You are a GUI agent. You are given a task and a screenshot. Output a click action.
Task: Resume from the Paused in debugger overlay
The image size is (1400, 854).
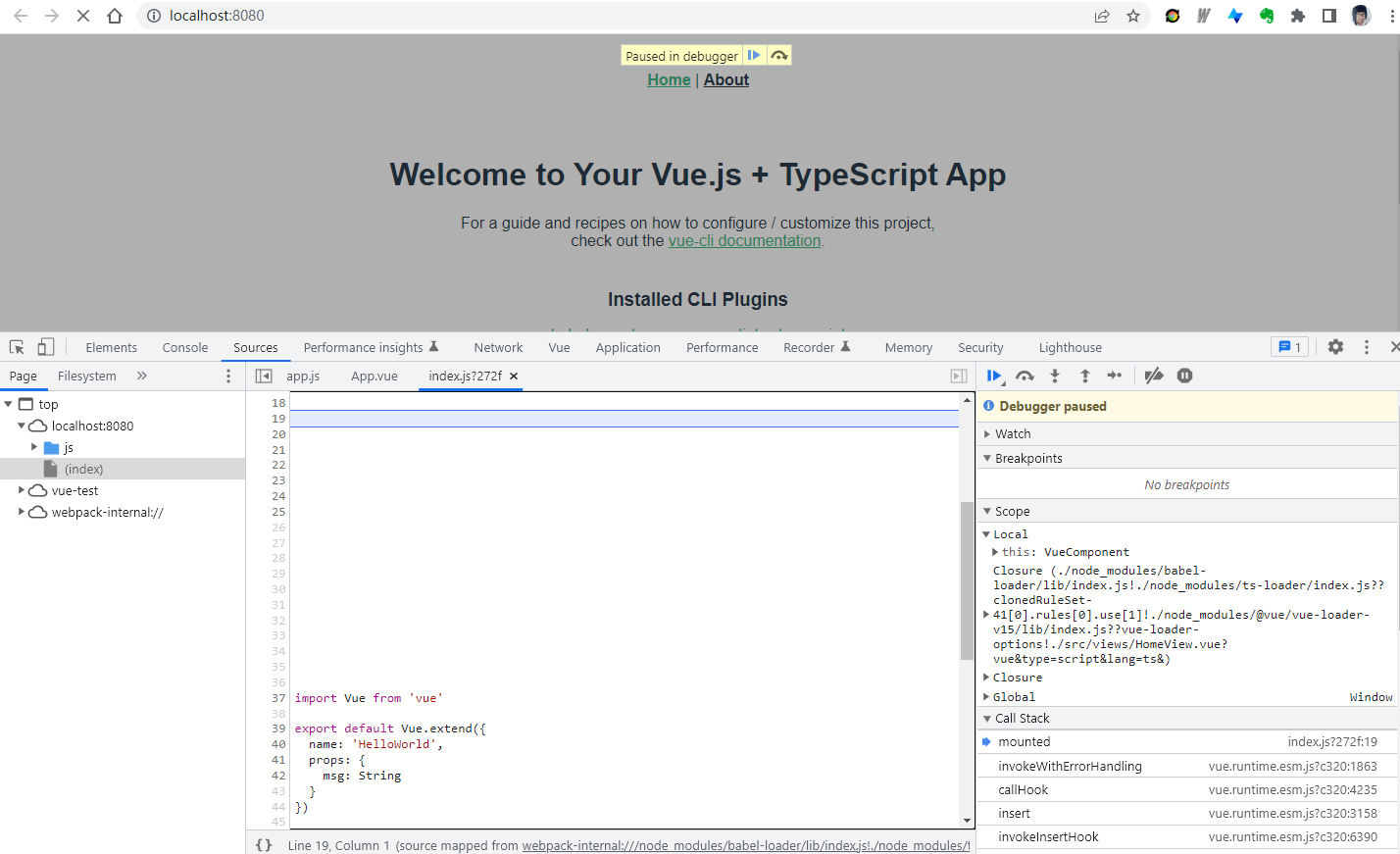(x=754, y=55)
